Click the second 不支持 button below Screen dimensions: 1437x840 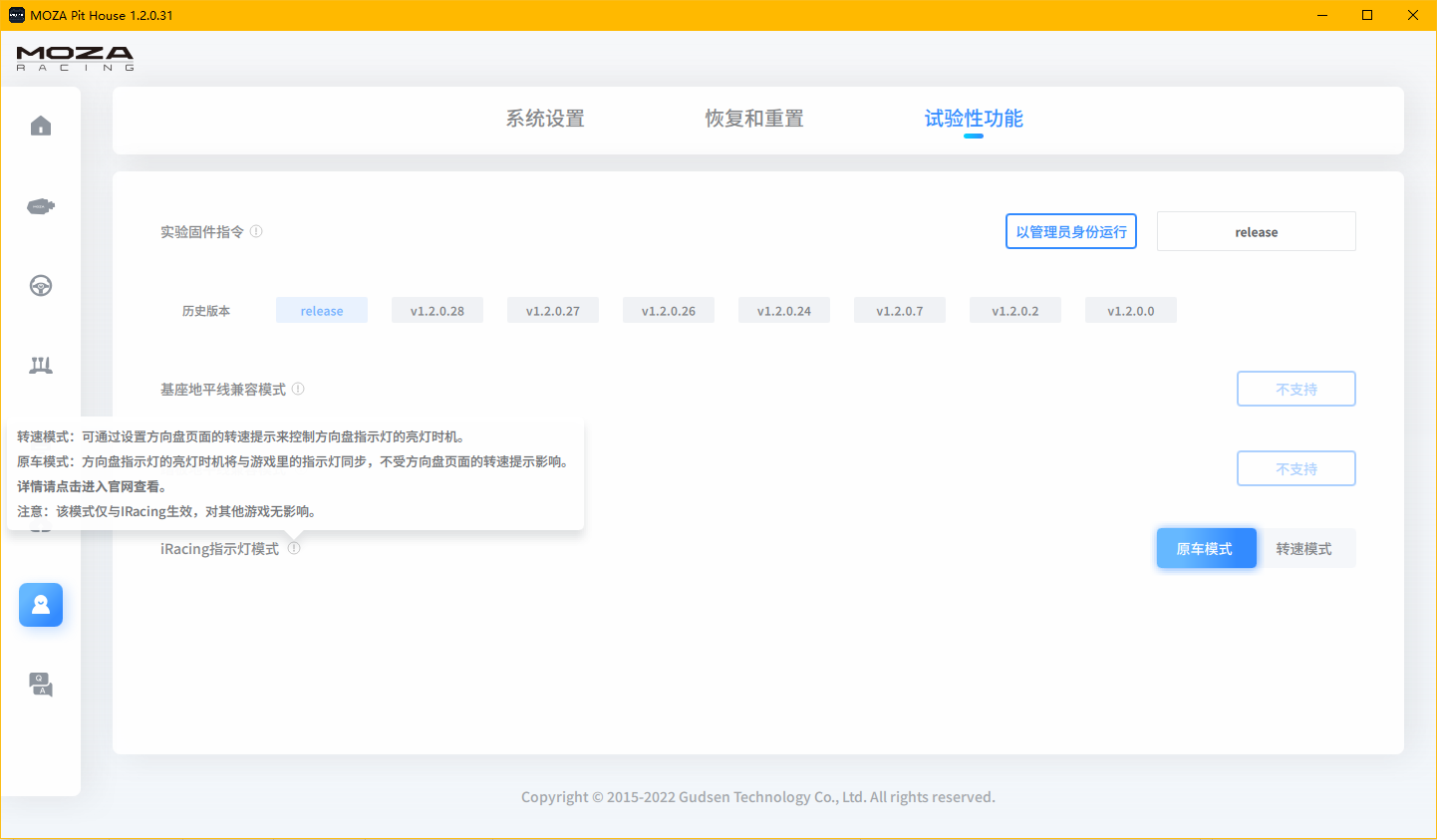pyautogui.click(x=1296, y=468)
